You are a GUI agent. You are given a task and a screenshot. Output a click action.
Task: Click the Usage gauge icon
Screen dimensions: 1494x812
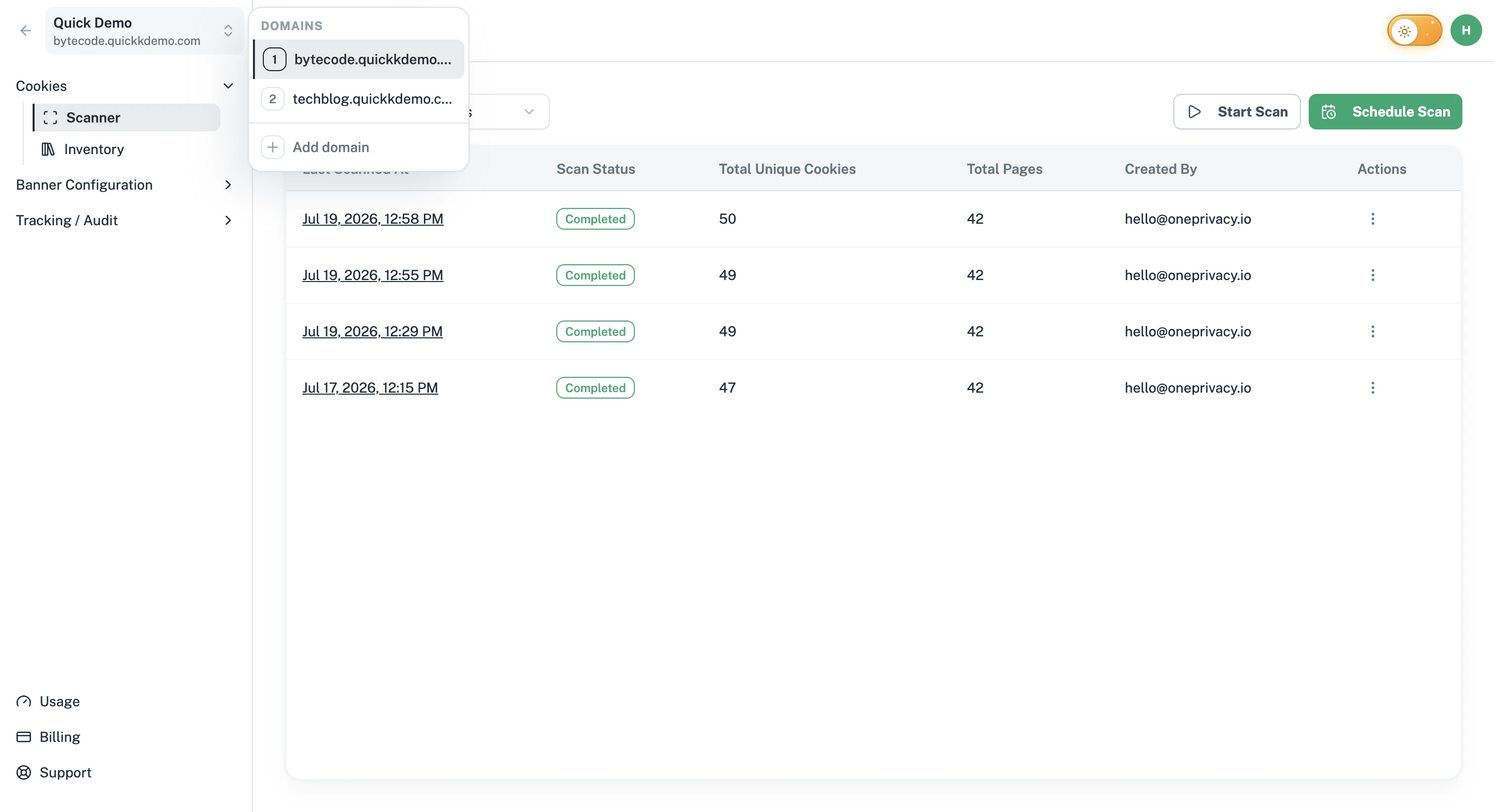[x=24, y=701]
